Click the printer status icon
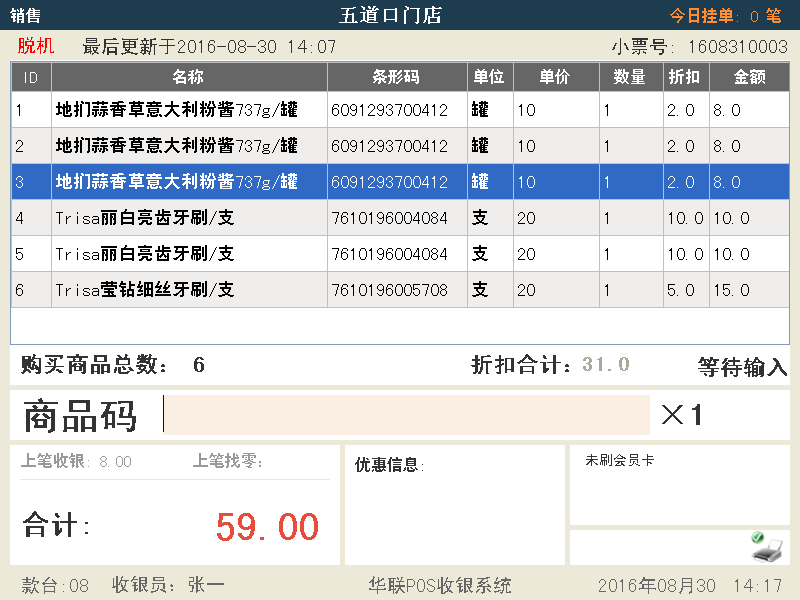800x600 pixels. [767, 547]
